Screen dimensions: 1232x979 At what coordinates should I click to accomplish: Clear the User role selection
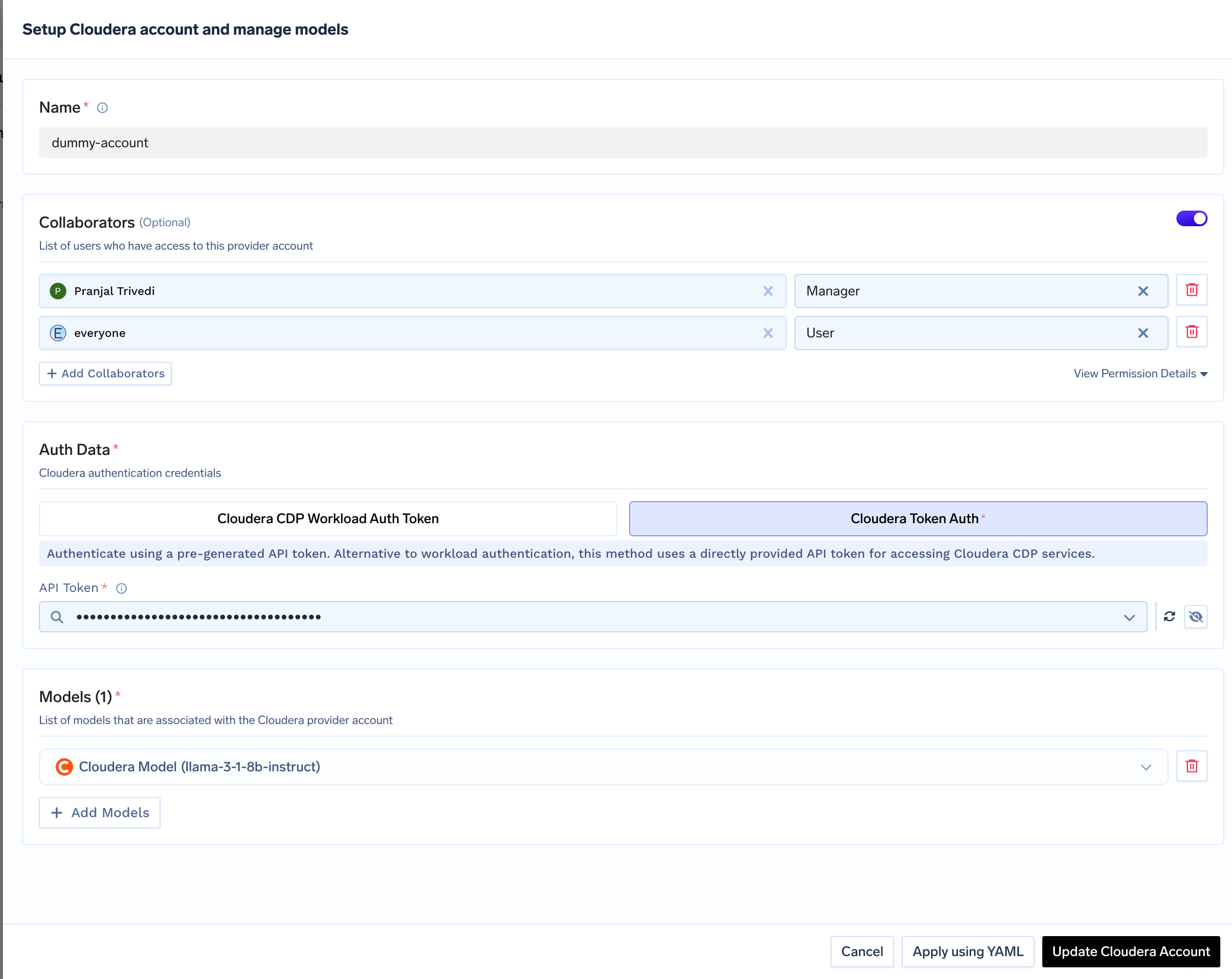1143,333
